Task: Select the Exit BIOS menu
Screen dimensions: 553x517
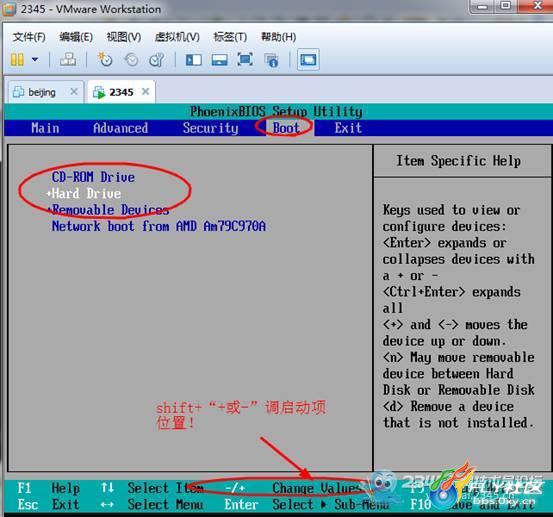Action: (x=348, y=128)
